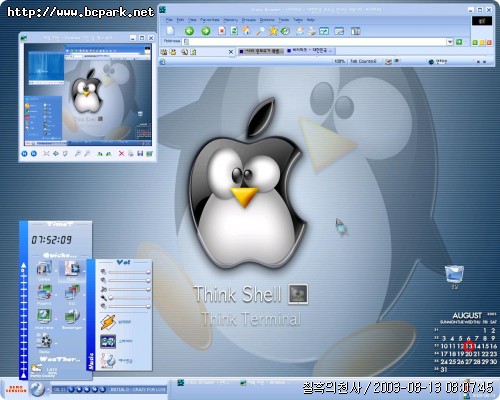
Task: Click the Print icon in browser toolbar
Action: pyautogui.click(x=312, y=31)
